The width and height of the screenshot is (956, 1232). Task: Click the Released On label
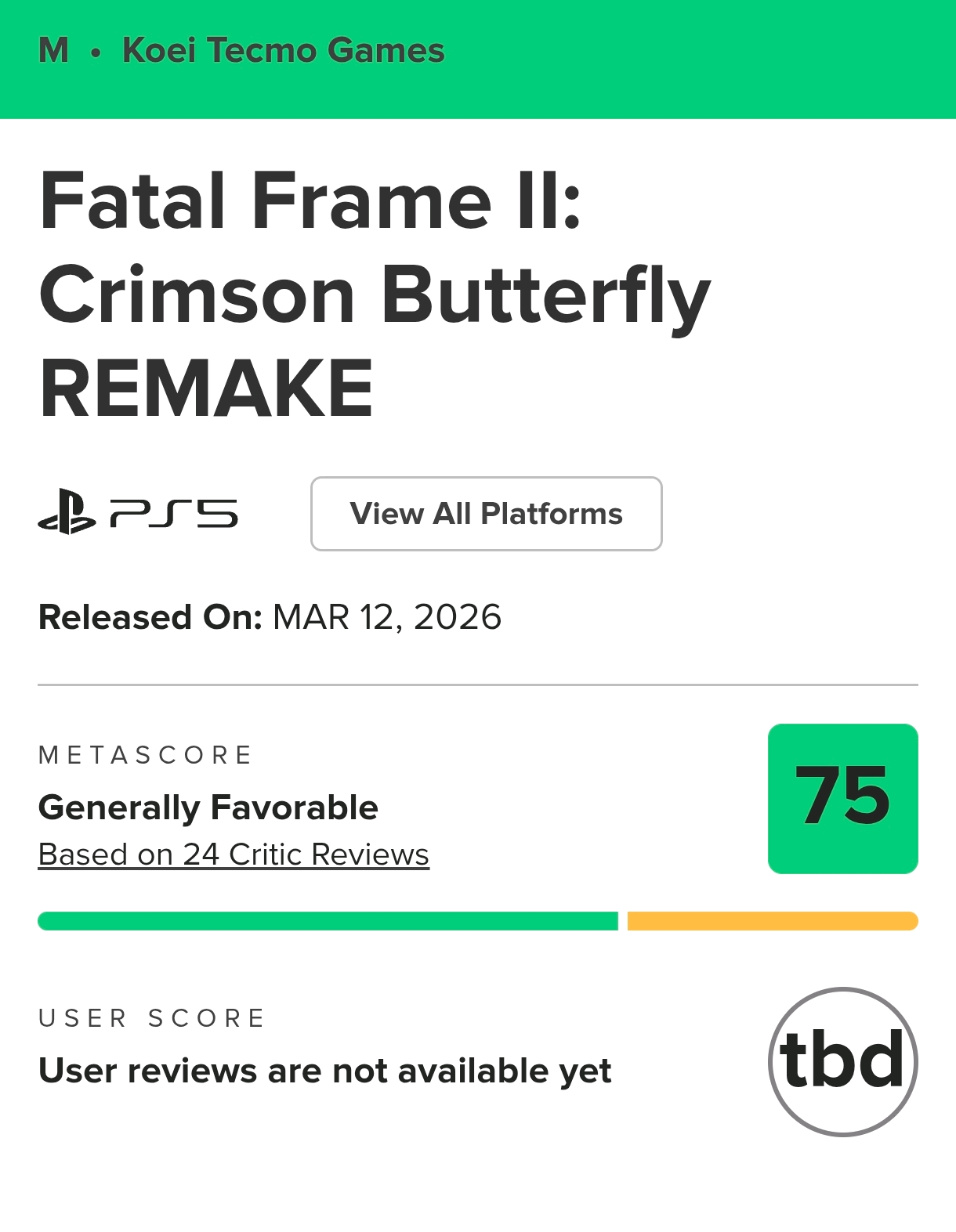[150, 617]
